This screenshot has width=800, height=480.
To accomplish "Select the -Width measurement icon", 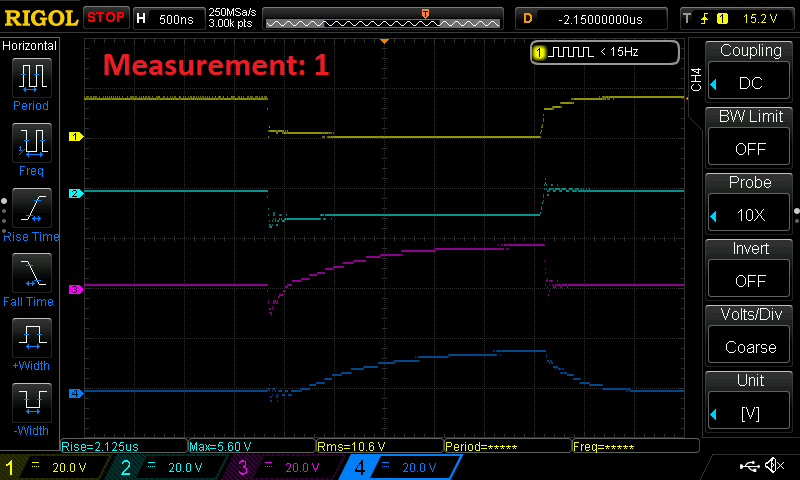I will click(x=32, y=402).
